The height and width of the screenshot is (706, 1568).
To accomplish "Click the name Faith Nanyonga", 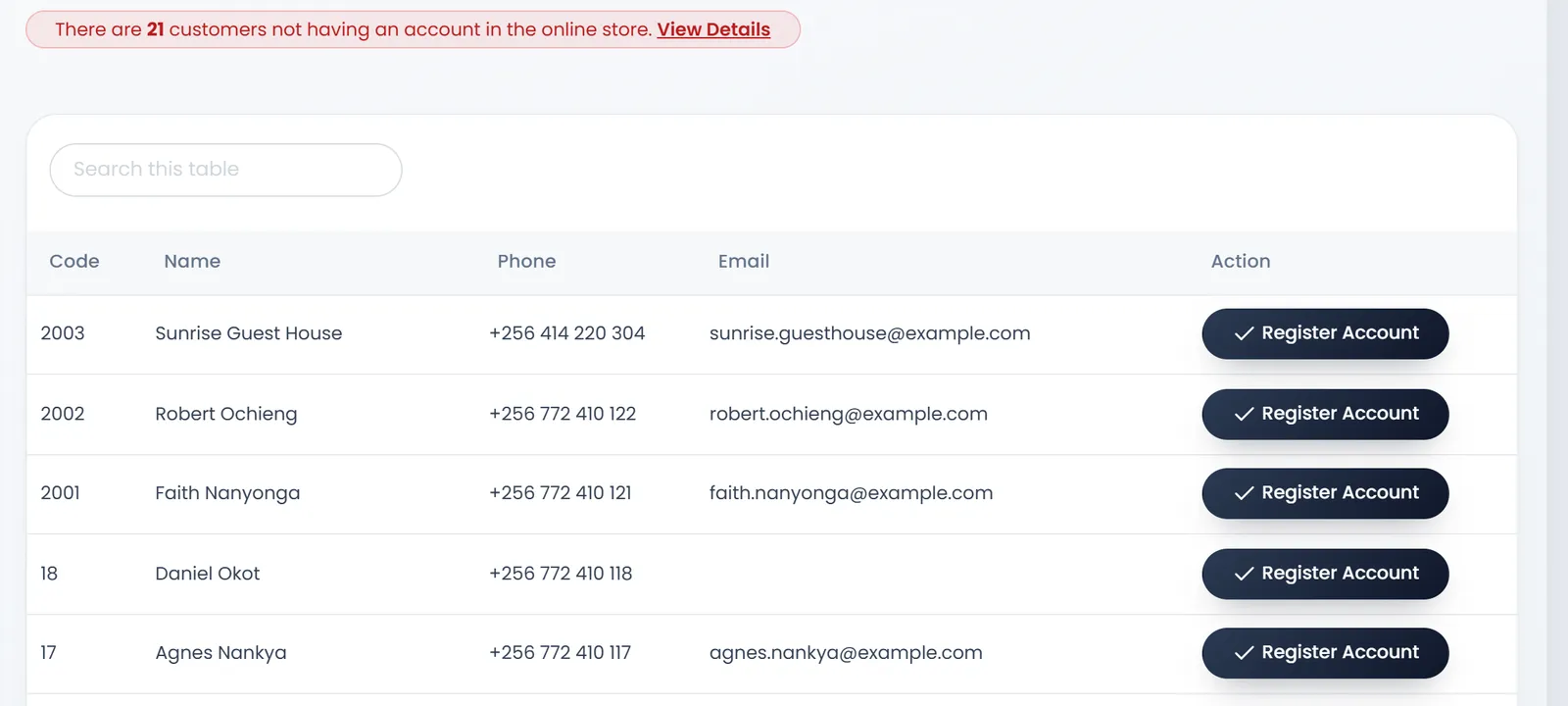I will coord(227,493).
